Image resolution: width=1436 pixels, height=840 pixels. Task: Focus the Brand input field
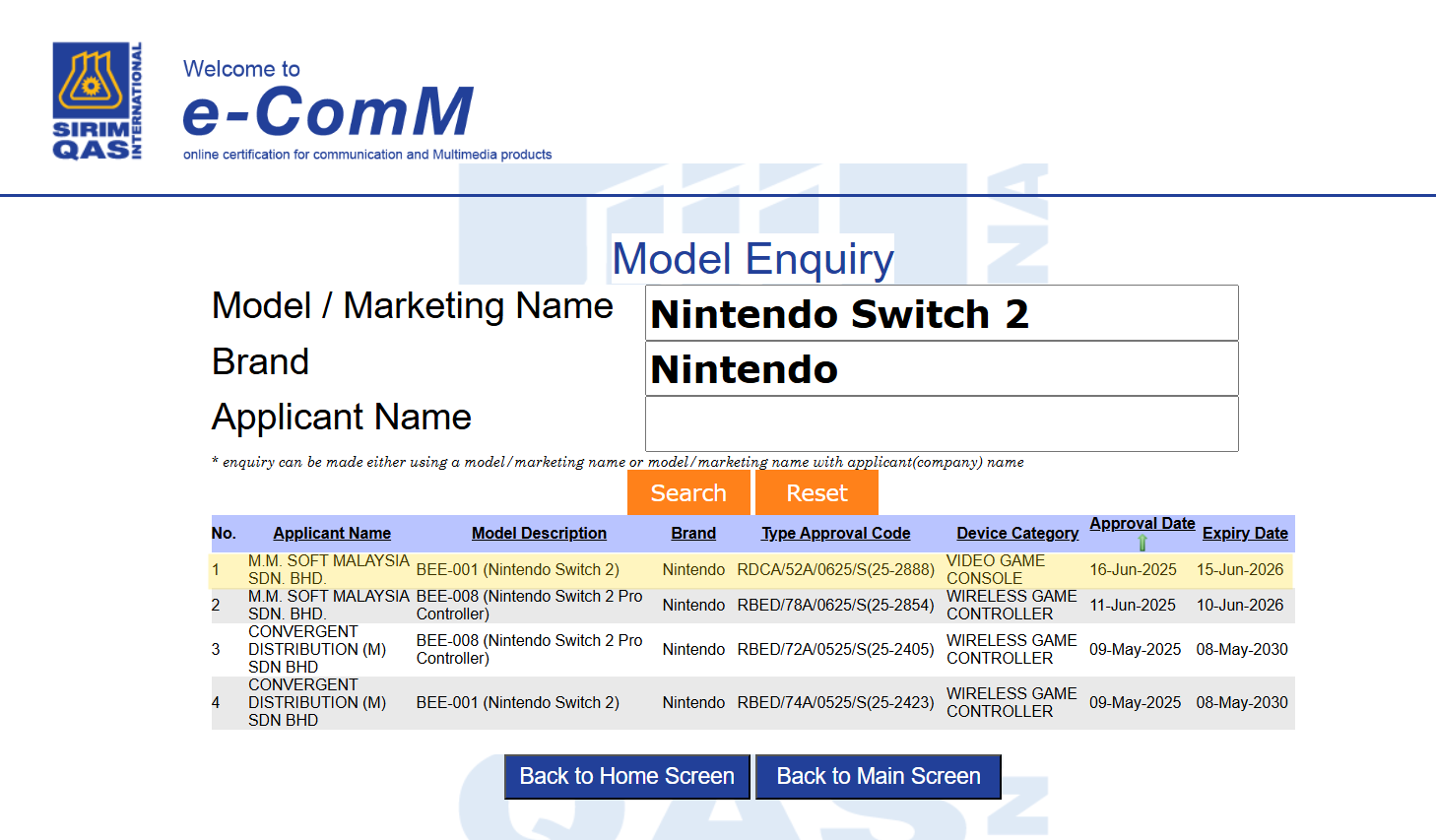pos(942,369)
